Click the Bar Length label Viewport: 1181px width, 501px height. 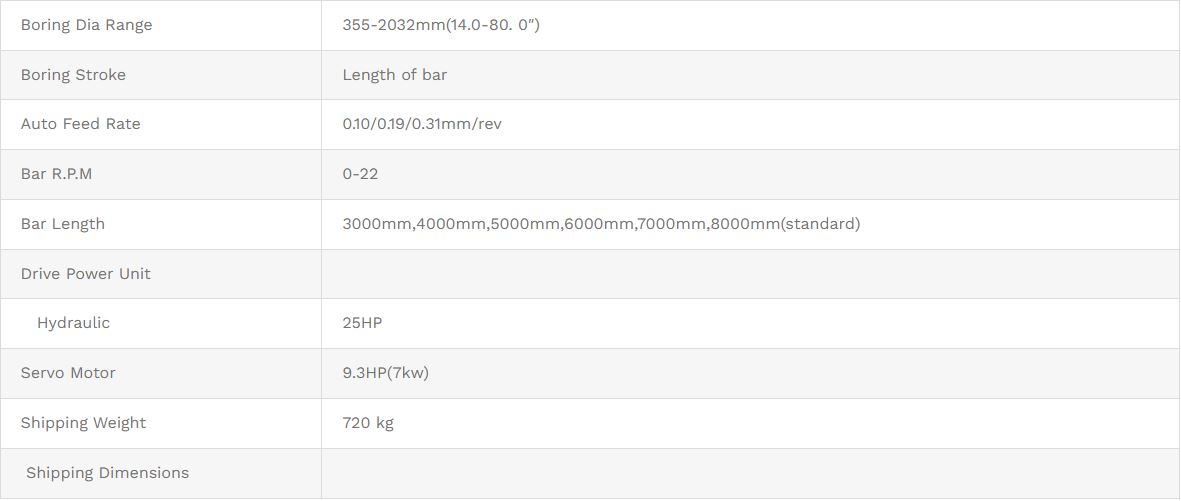tap(63, 224)
